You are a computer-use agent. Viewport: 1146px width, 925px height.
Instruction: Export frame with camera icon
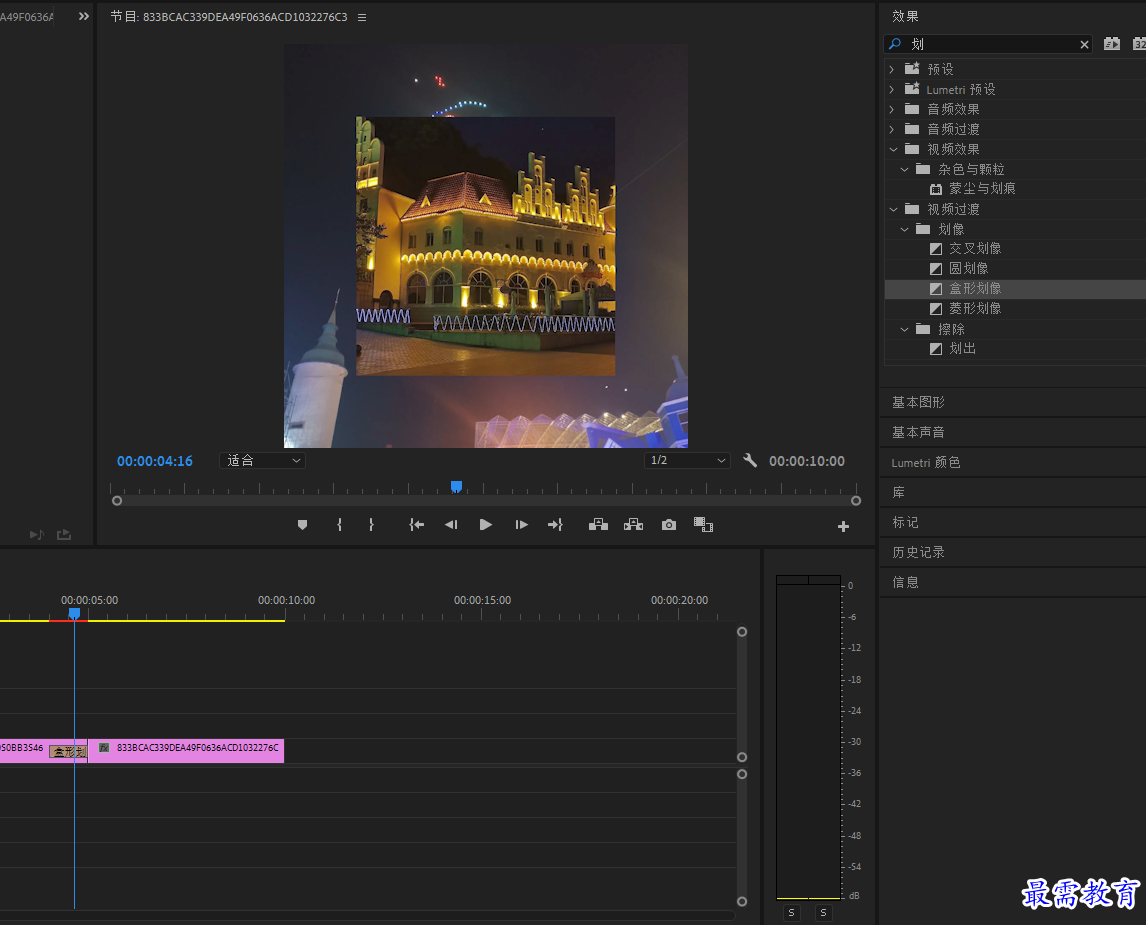click(669, 525)
